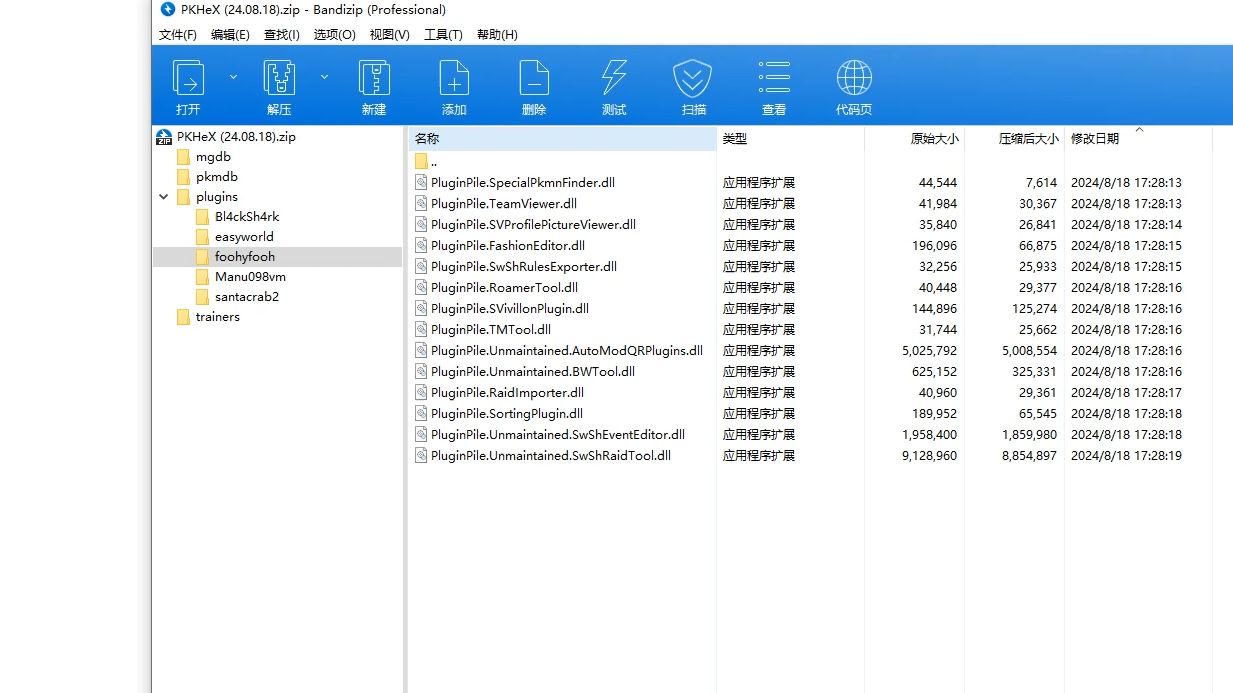Open the 解压 (Extract) tool icon
1233x693 pixels.
[x=278, y=84]
